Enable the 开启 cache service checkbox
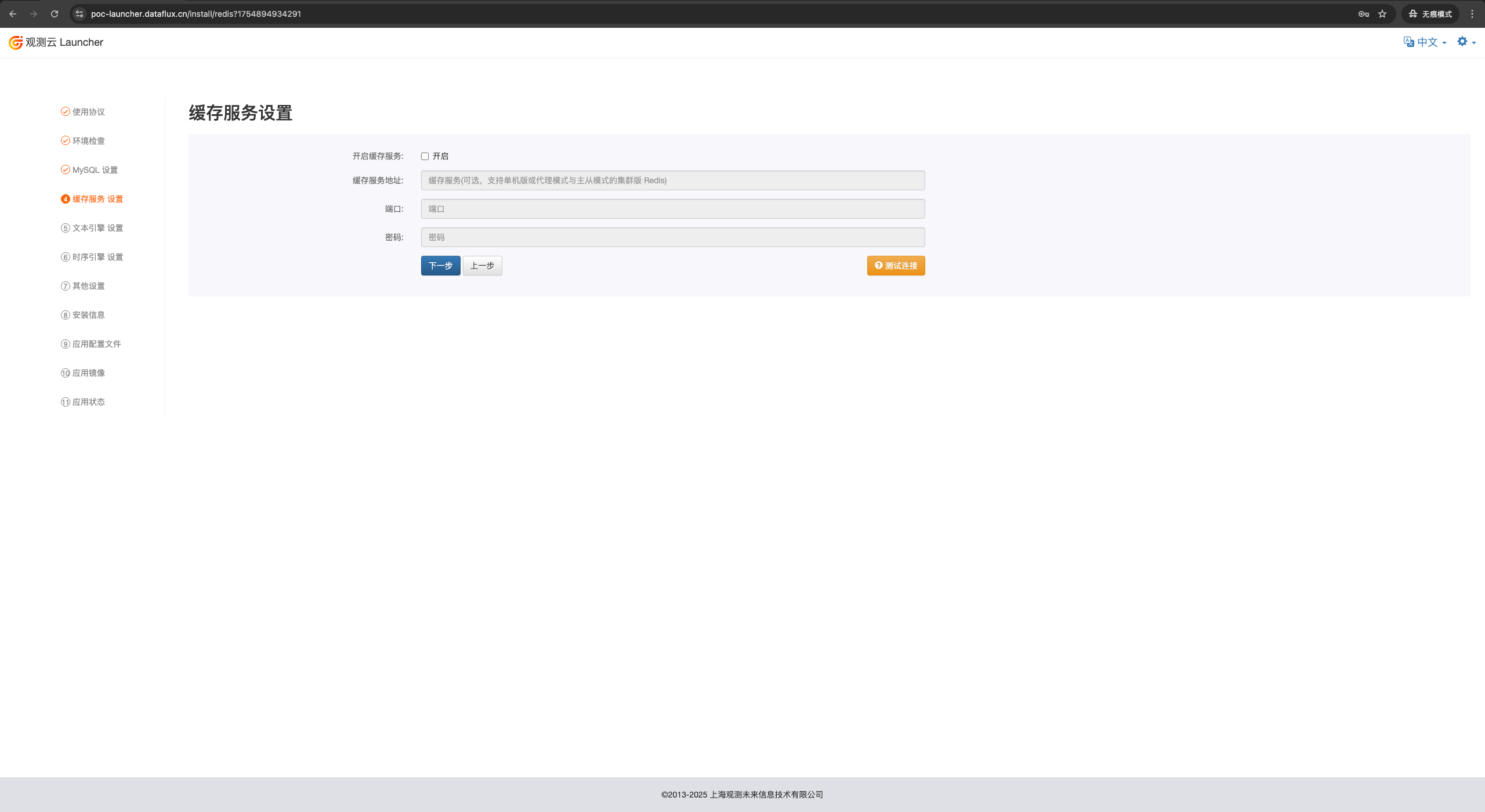This screenshot has width=1485, height=812. pos(425,156)
